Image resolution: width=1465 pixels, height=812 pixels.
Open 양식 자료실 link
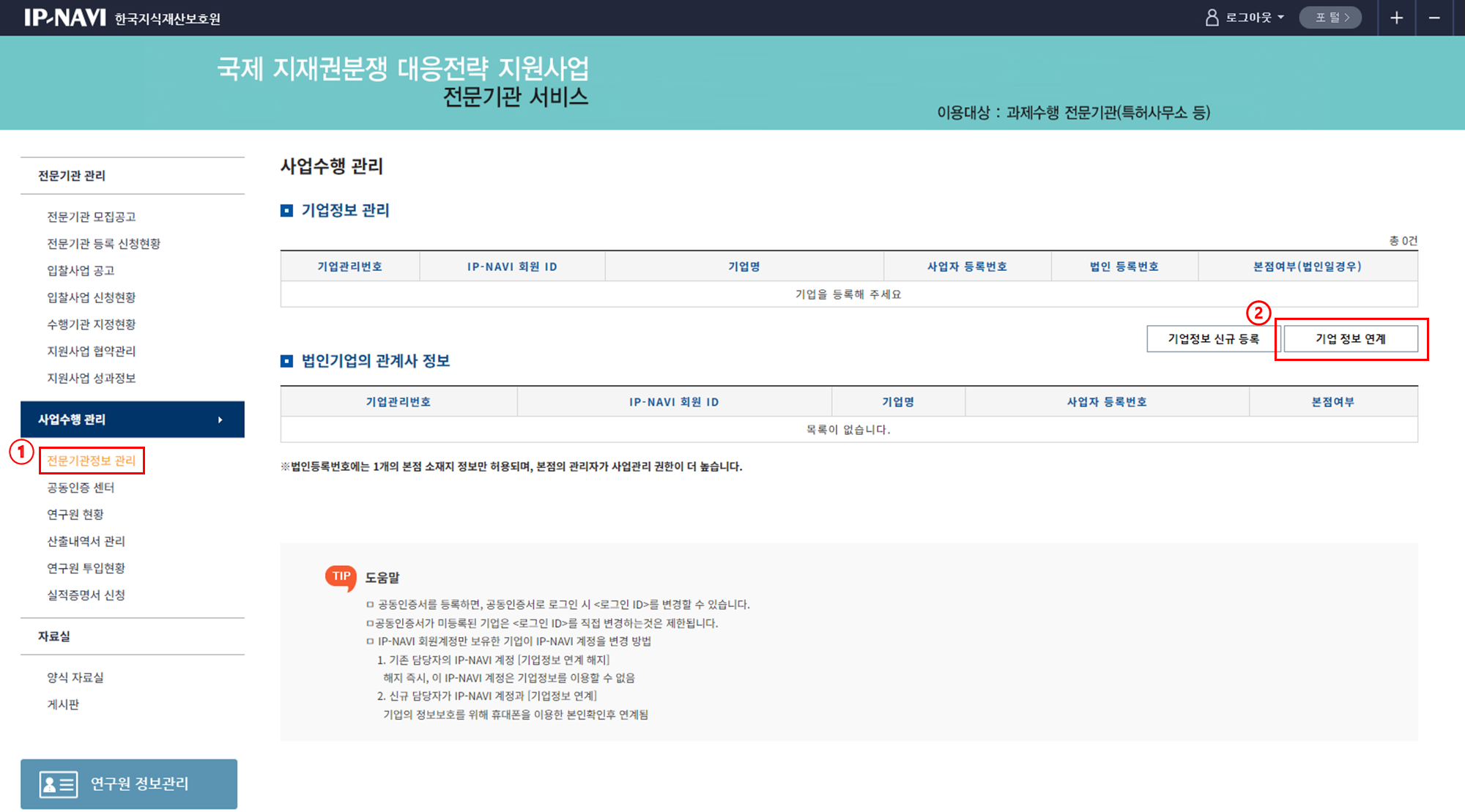[75, 678]
